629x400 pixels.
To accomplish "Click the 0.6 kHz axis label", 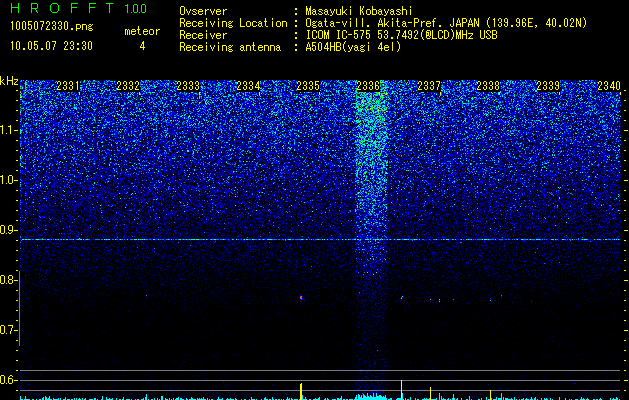I will [9, 380].
